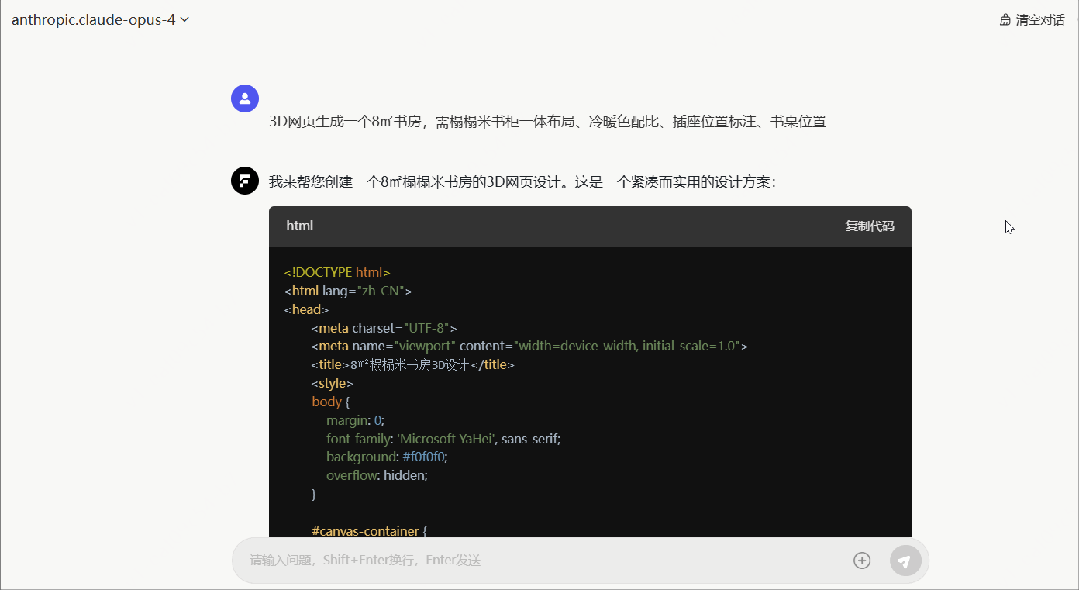Screen dimensions: 1079x590
Task: Click the send message paper-plane button
Action: (906, 560)
